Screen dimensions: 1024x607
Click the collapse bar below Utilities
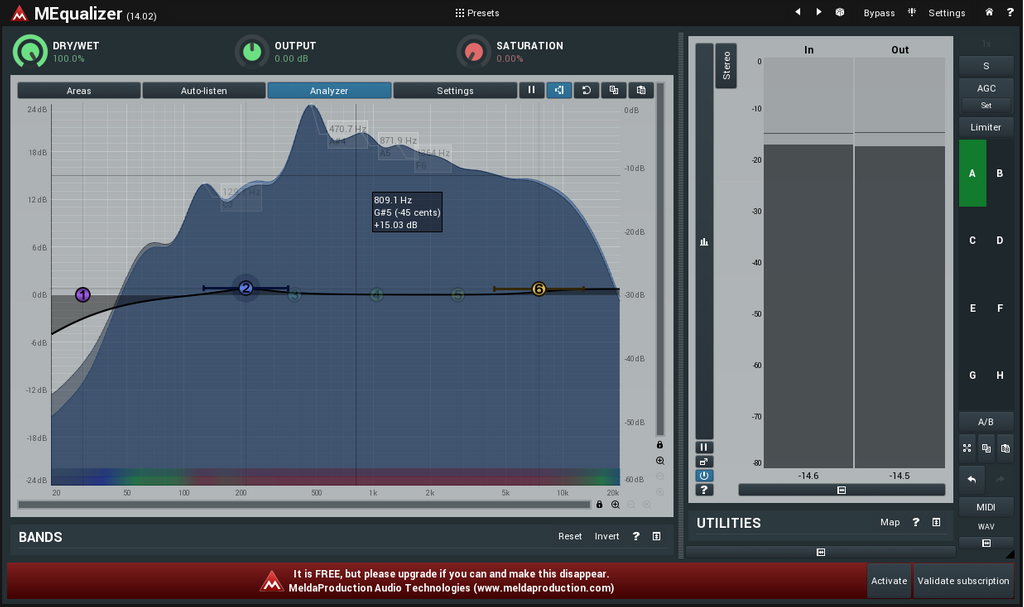click(x=821, y=552)
